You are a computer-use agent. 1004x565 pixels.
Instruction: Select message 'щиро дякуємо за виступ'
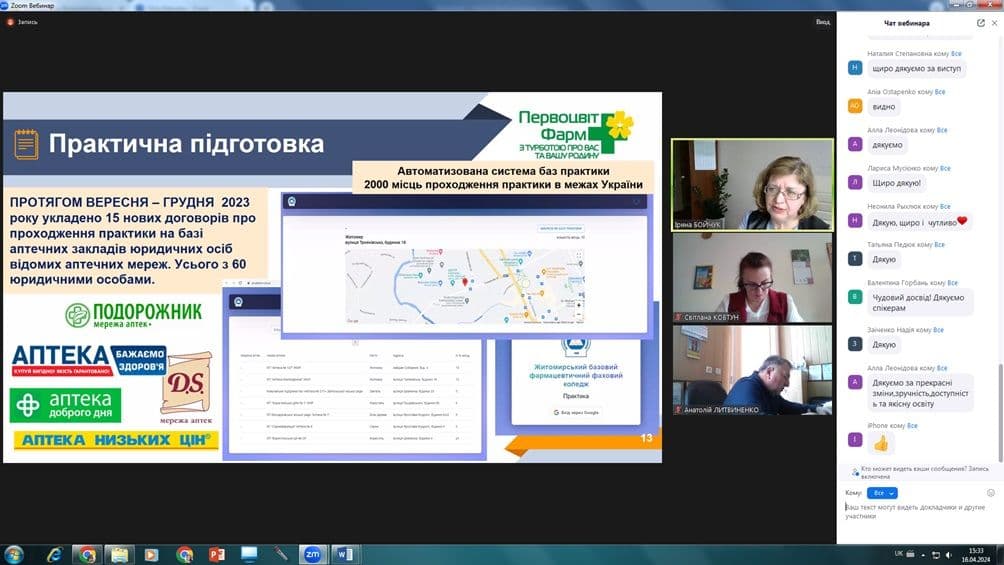(x=916, y=69)
